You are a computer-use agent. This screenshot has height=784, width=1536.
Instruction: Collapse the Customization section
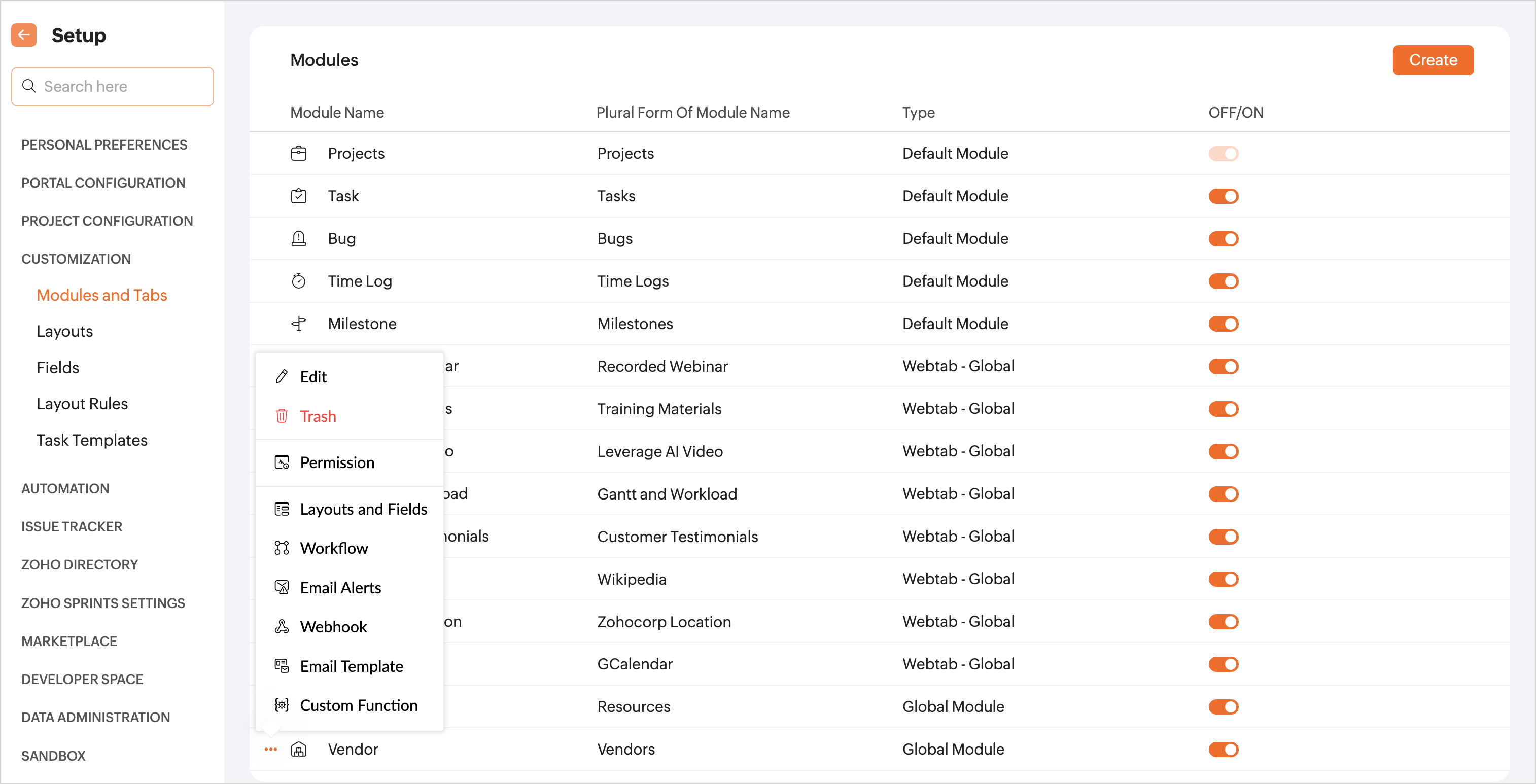coord(76,259)
